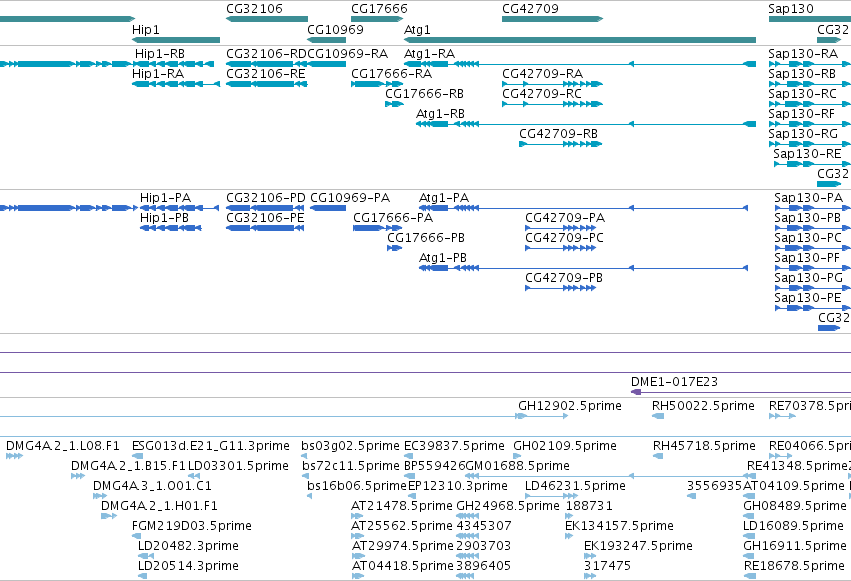Click the EC39837.5prime EST
The width and height of the screenshot is (851, 581).
tap(410, 456)
